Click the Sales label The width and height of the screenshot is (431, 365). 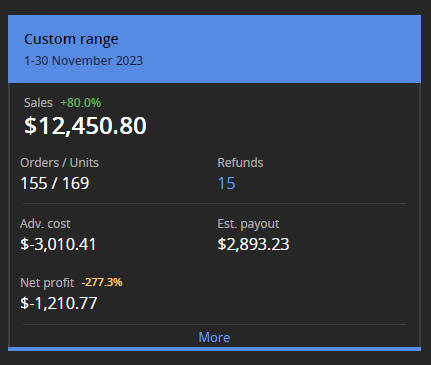tap(38, 103)
